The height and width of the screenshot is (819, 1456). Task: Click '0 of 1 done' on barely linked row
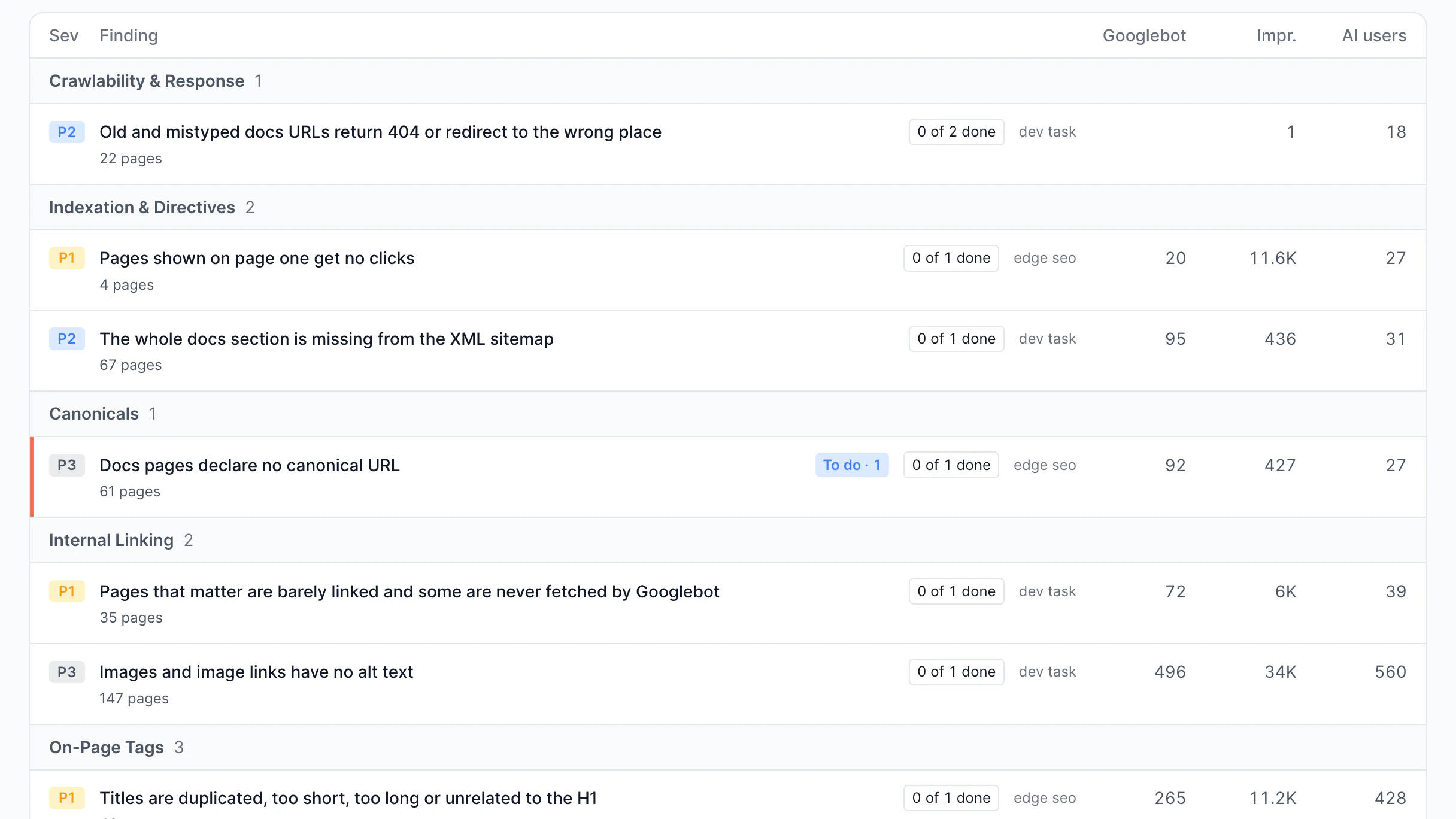coord(956,591)
